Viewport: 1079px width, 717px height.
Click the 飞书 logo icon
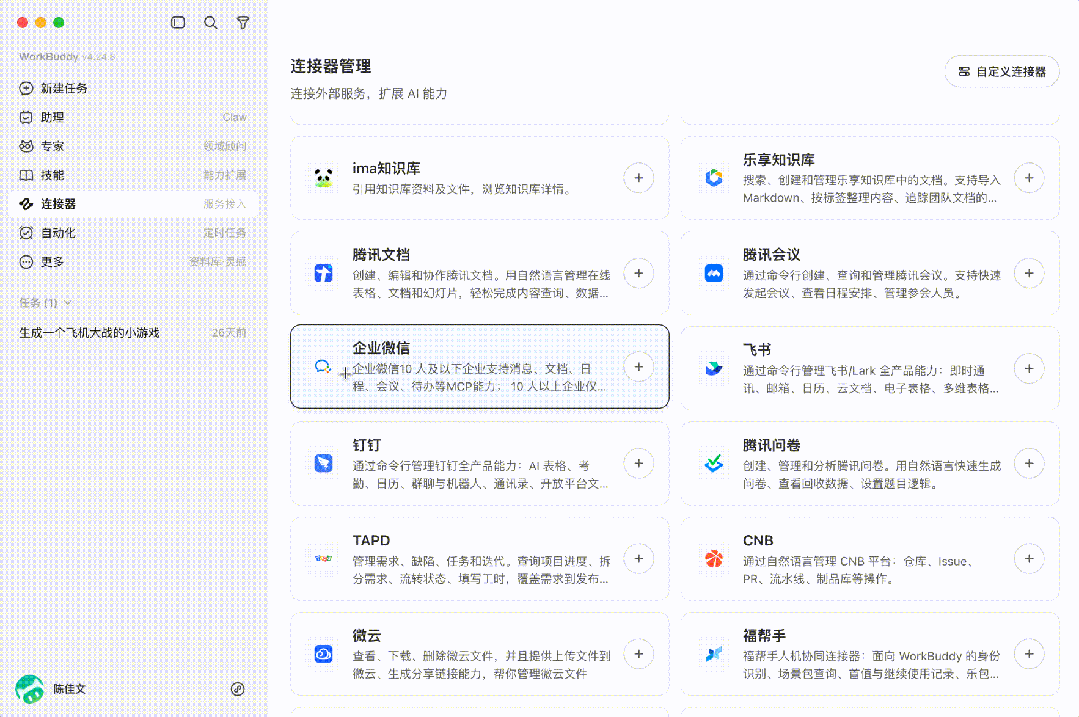pos(714,369)
